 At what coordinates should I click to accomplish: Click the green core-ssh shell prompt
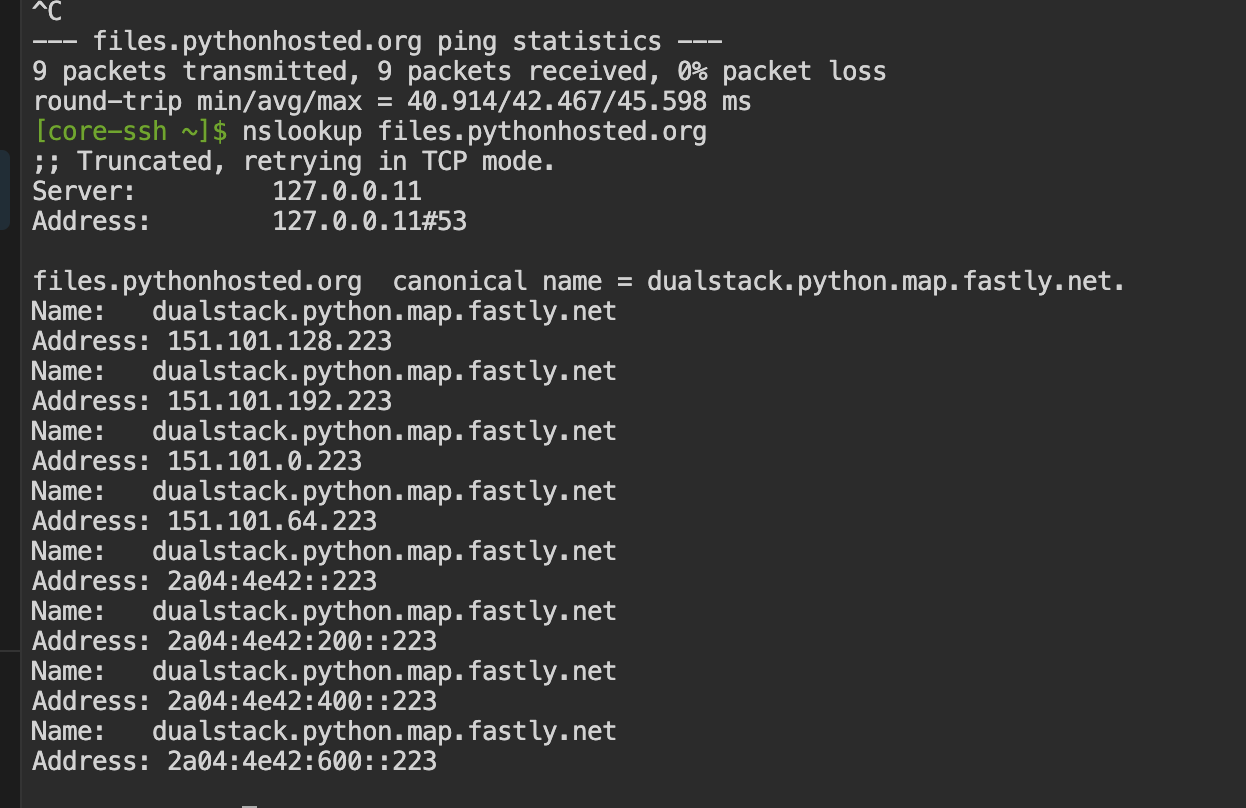(x=131, y=131)
